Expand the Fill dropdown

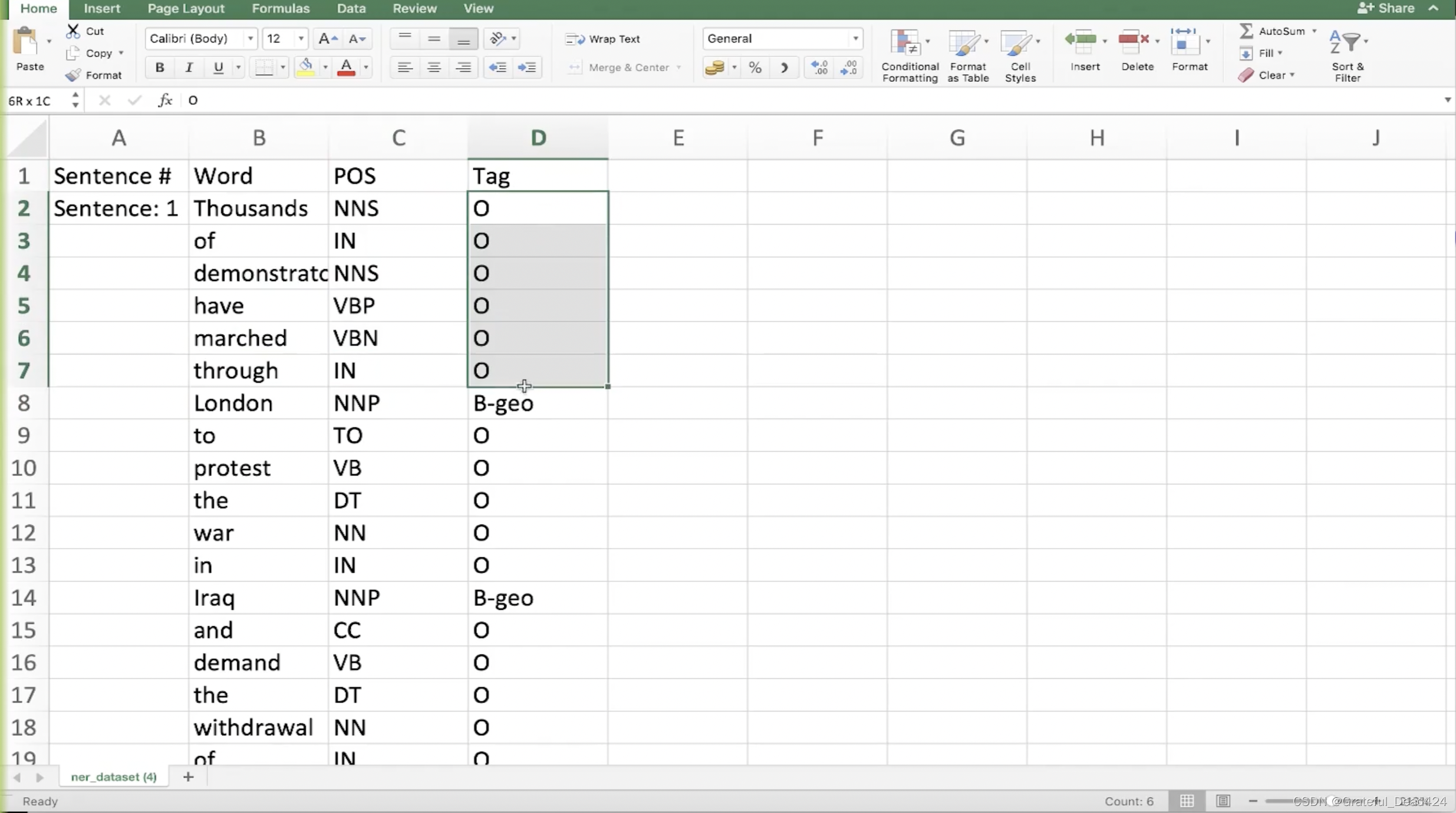1280,53
